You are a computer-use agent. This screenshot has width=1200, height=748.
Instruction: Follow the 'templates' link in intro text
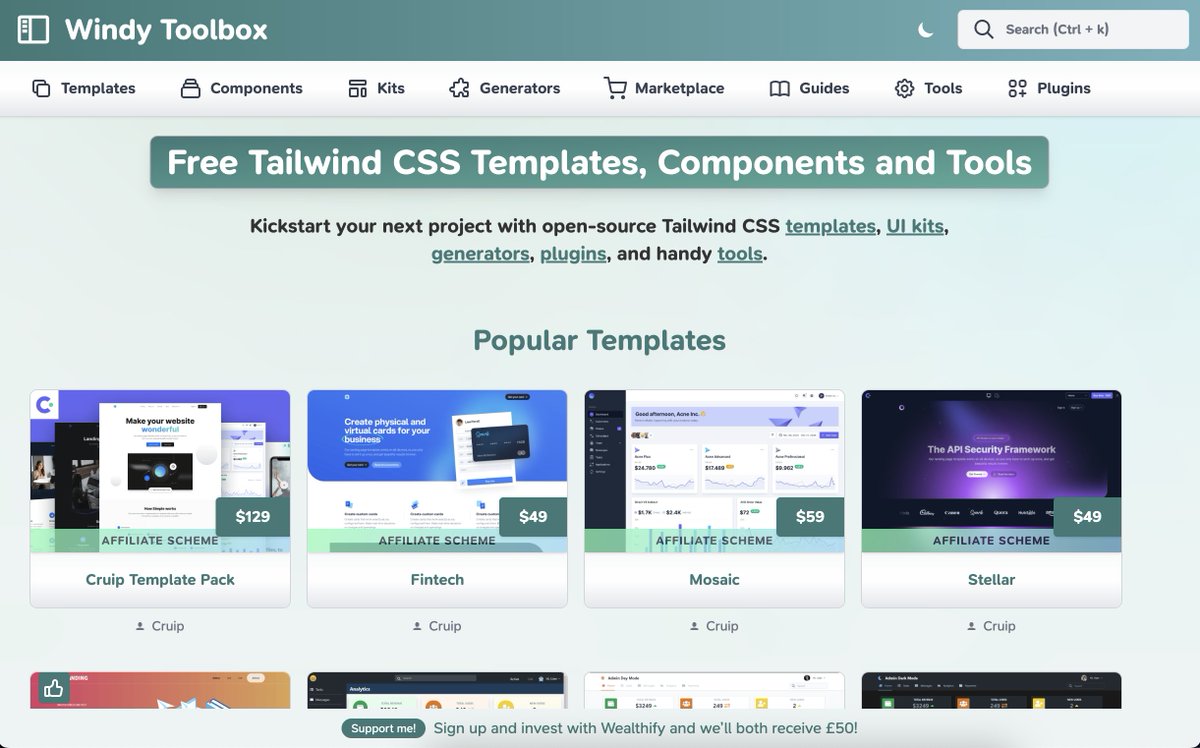(x=830, y=226)
